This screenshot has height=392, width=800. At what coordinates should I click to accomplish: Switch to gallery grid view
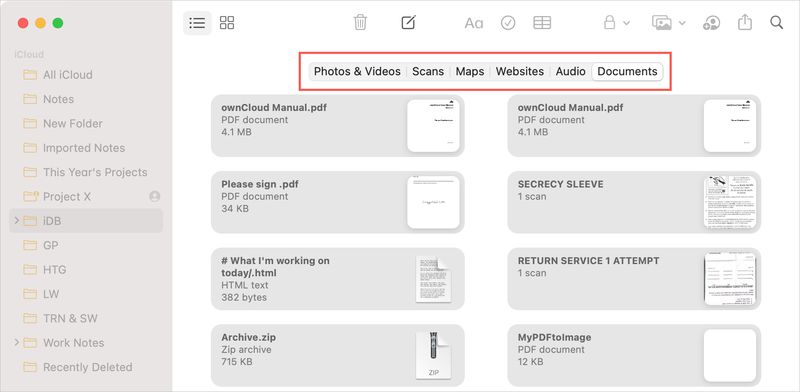[227, 23]
